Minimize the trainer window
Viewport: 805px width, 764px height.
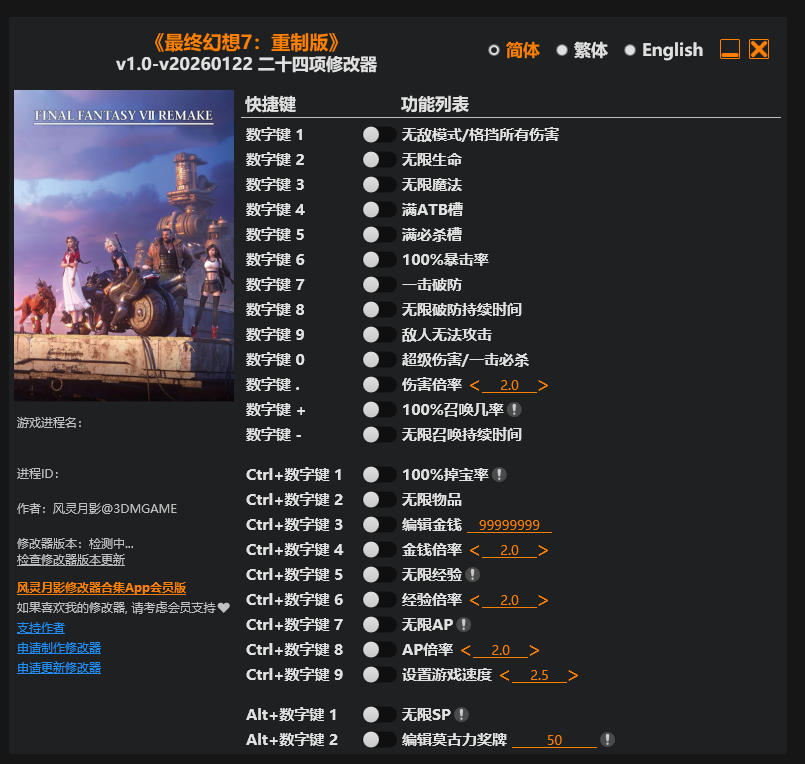click(730, 50)
